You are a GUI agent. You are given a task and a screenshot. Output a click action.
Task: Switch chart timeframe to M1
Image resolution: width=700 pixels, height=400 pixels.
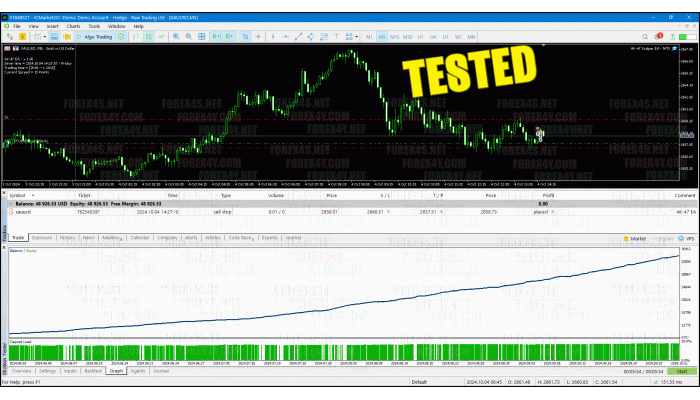tap(369, 37)
